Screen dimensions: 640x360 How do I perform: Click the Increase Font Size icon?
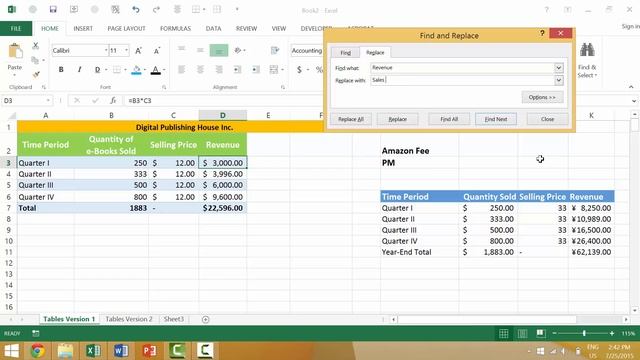[138, 51]
